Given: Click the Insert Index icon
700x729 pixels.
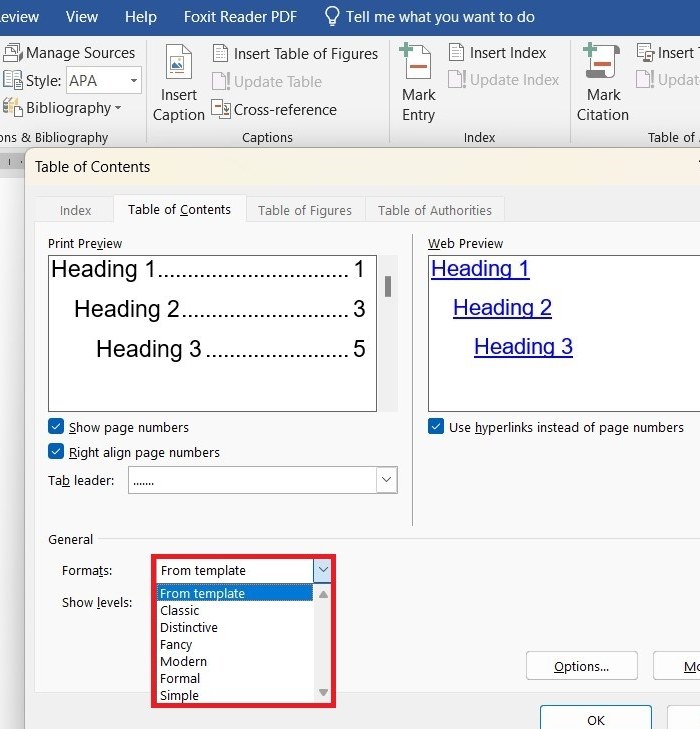Looking at the screenshot, I should (456, 53).
